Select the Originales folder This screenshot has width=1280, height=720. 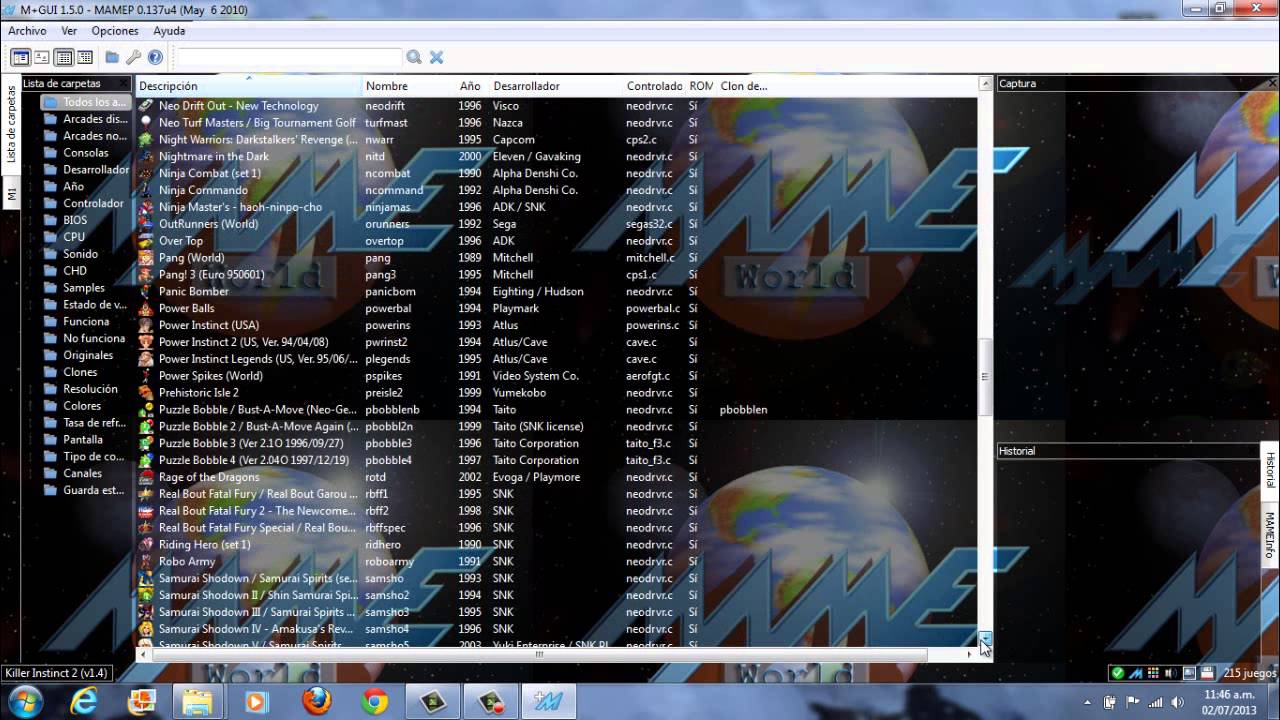point(78,355)
